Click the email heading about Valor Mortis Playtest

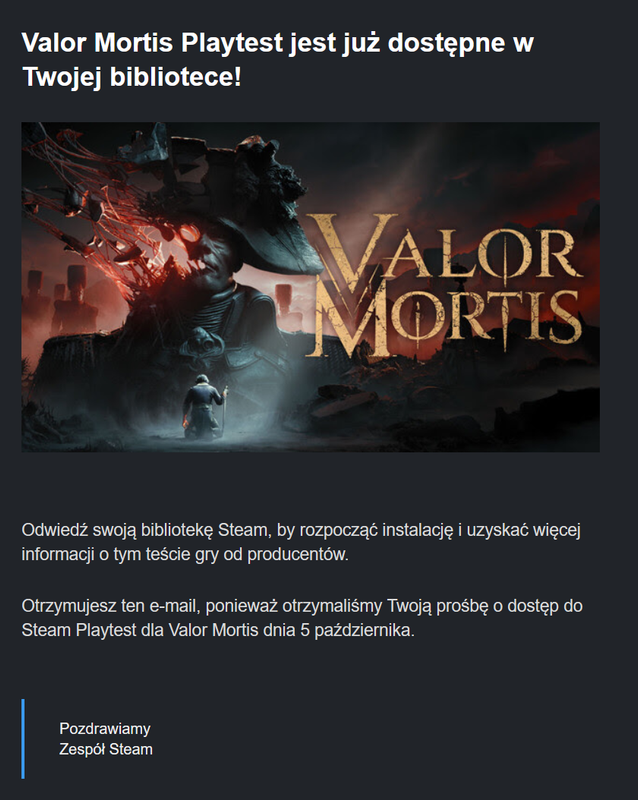(x=278, y=59)
